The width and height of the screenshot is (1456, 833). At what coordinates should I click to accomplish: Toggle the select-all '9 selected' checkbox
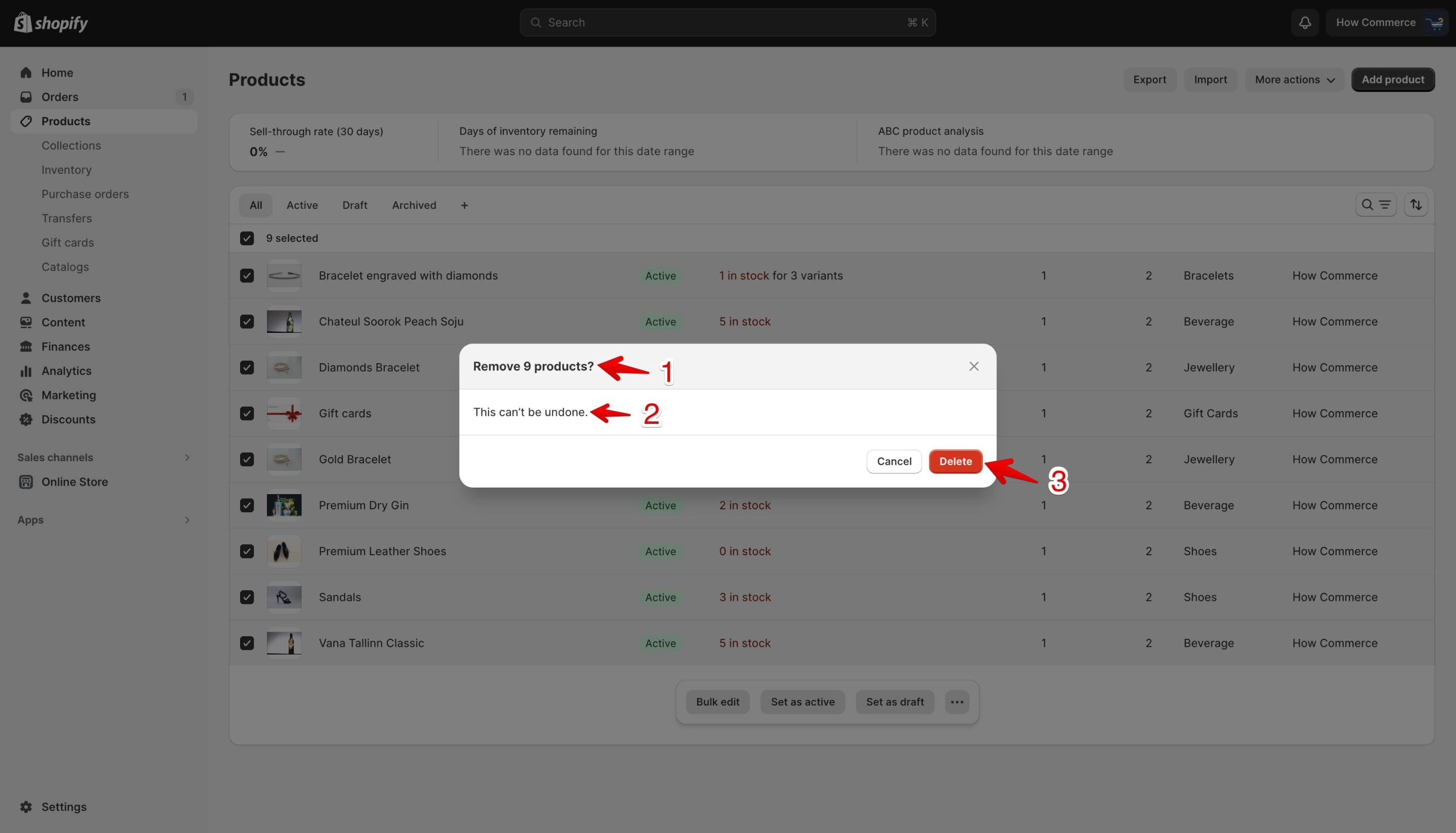coord(247,238)
